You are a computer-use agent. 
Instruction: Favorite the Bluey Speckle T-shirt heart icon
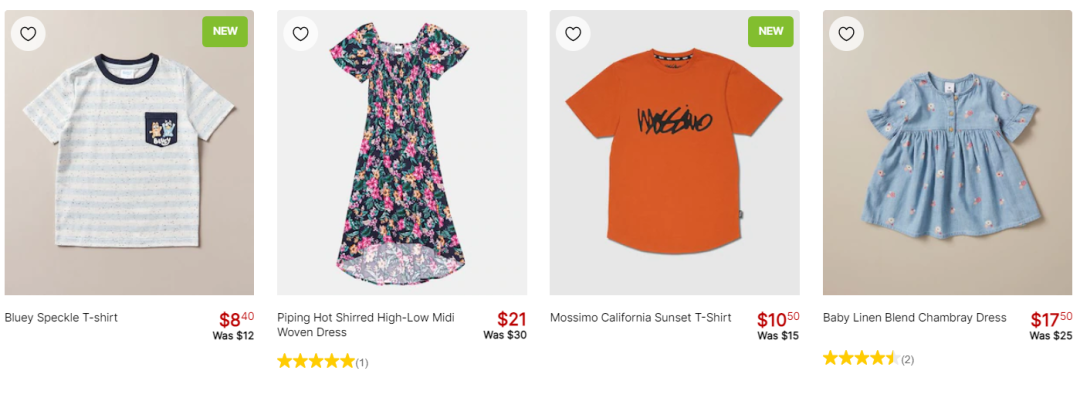[x=28, y=34]
